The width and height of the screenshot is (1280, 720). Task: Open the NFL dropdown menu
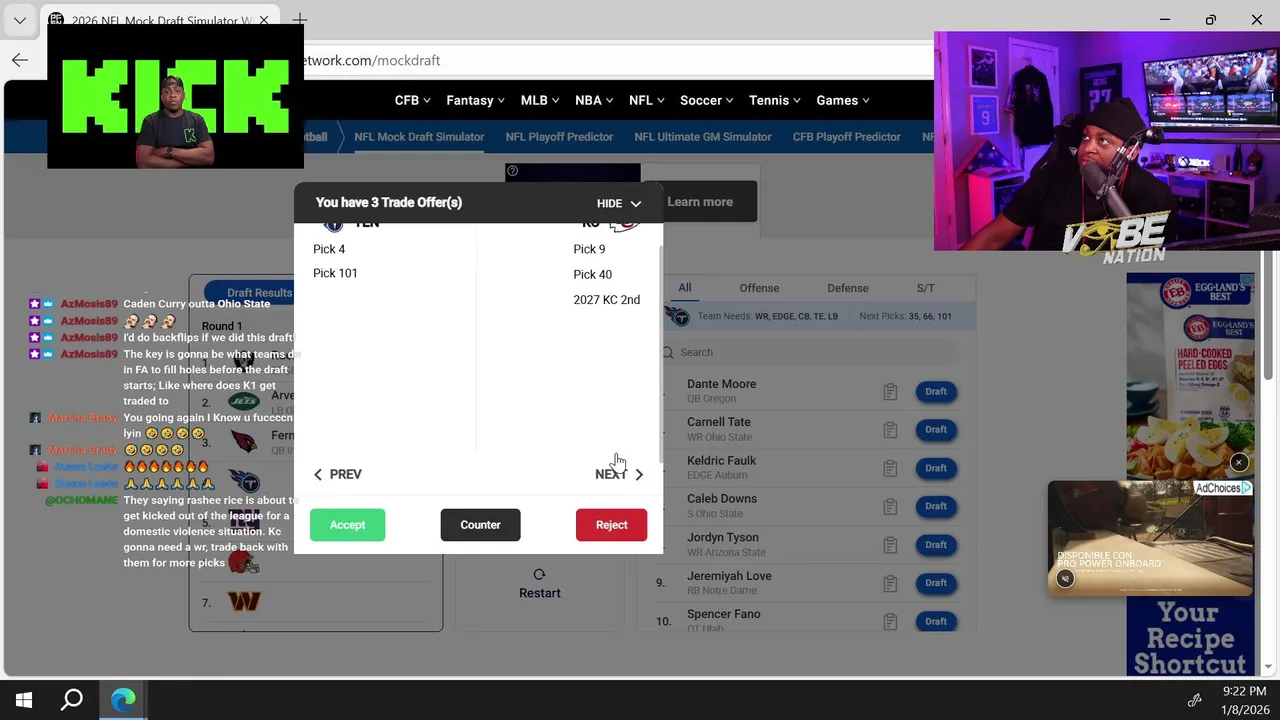tap(647, 100)
